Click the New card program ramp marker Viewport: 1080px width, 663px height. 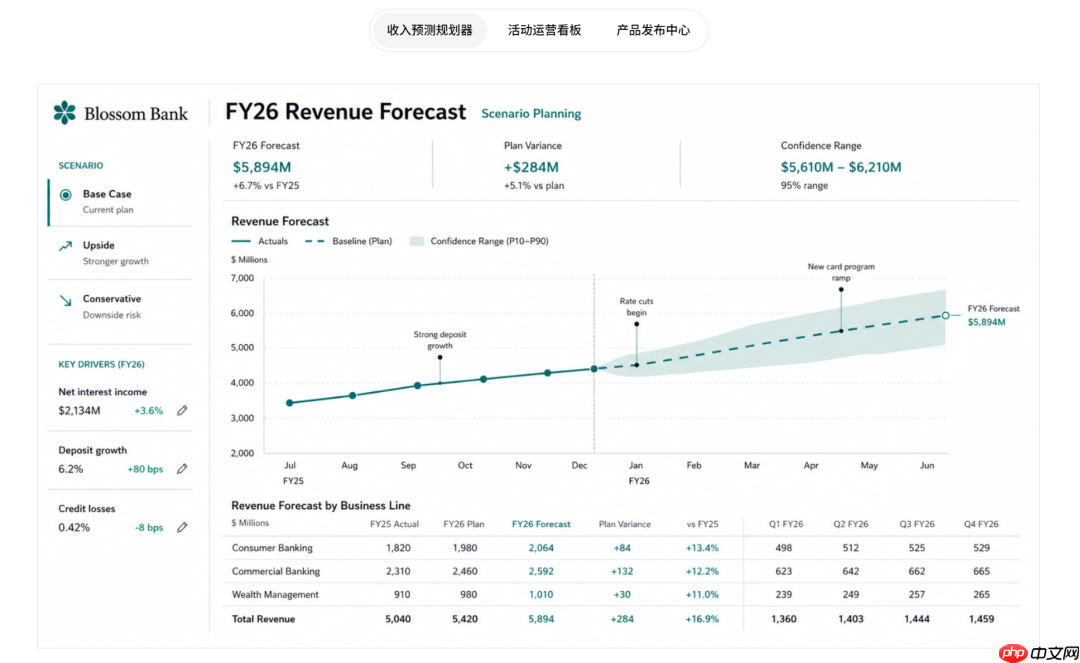click(x=841, y=290)
